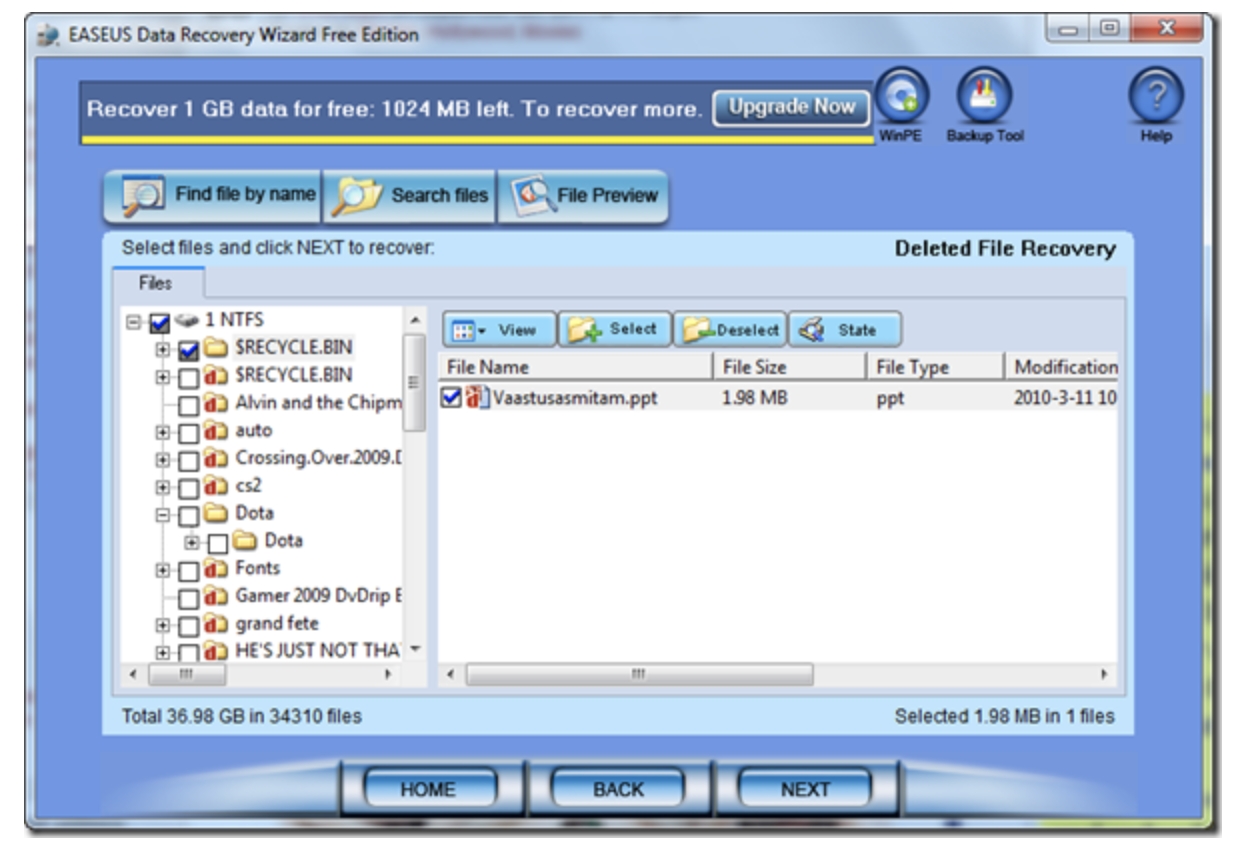
Task: Expand the cs2 folder node
Action: tap(163, 488)
